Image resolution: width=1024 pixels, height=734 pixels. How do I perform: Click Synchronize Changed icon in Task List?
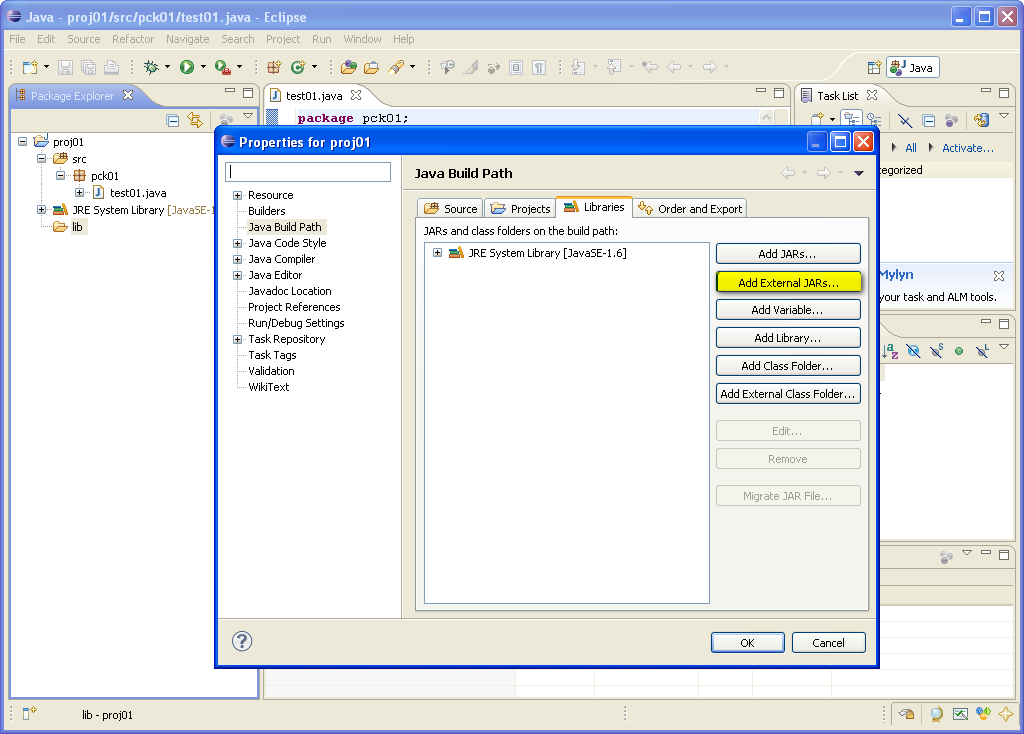pos(981,120)
